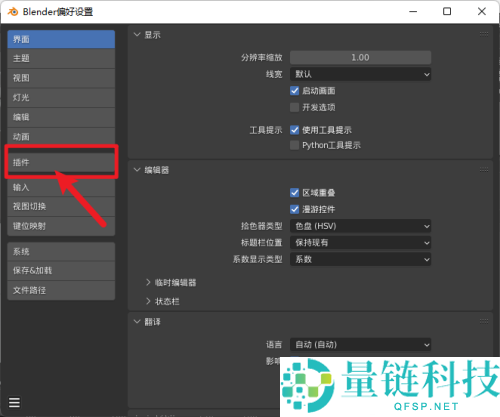
Task: Close the Blender preferences window
Action: 482,12
